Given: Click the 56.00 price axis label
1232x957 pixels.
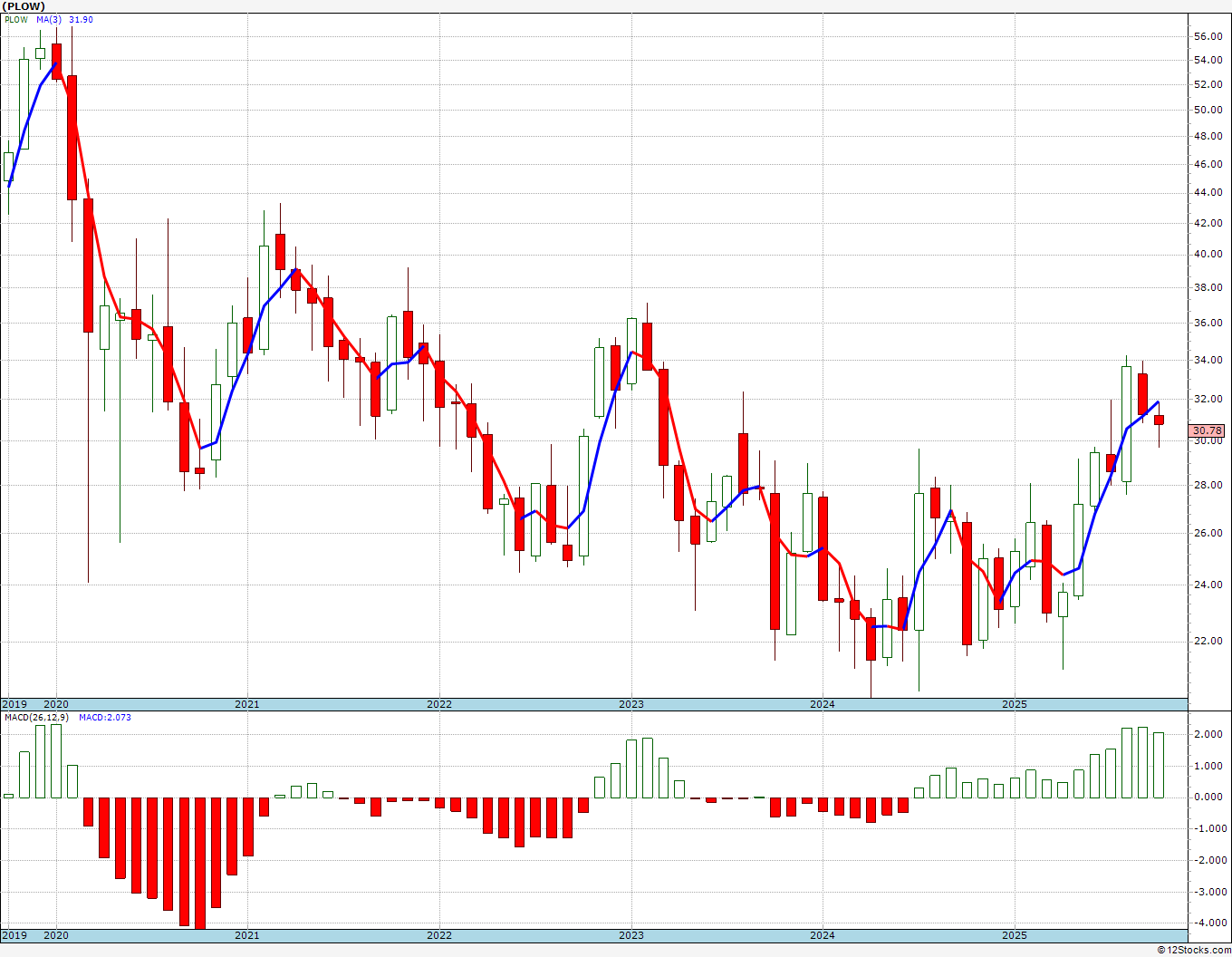Looking at the screenshot, I should 1208,37.
